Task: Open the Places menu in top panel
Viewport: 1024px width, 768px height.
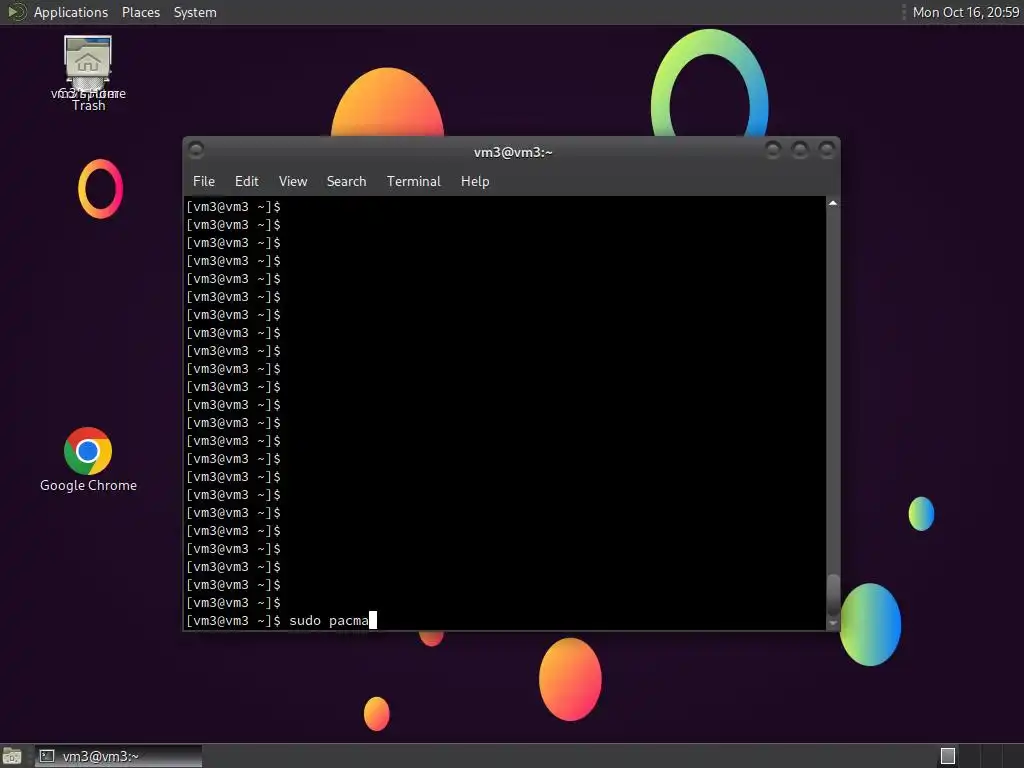Action: pyautogui.click(x=140, y=12)
